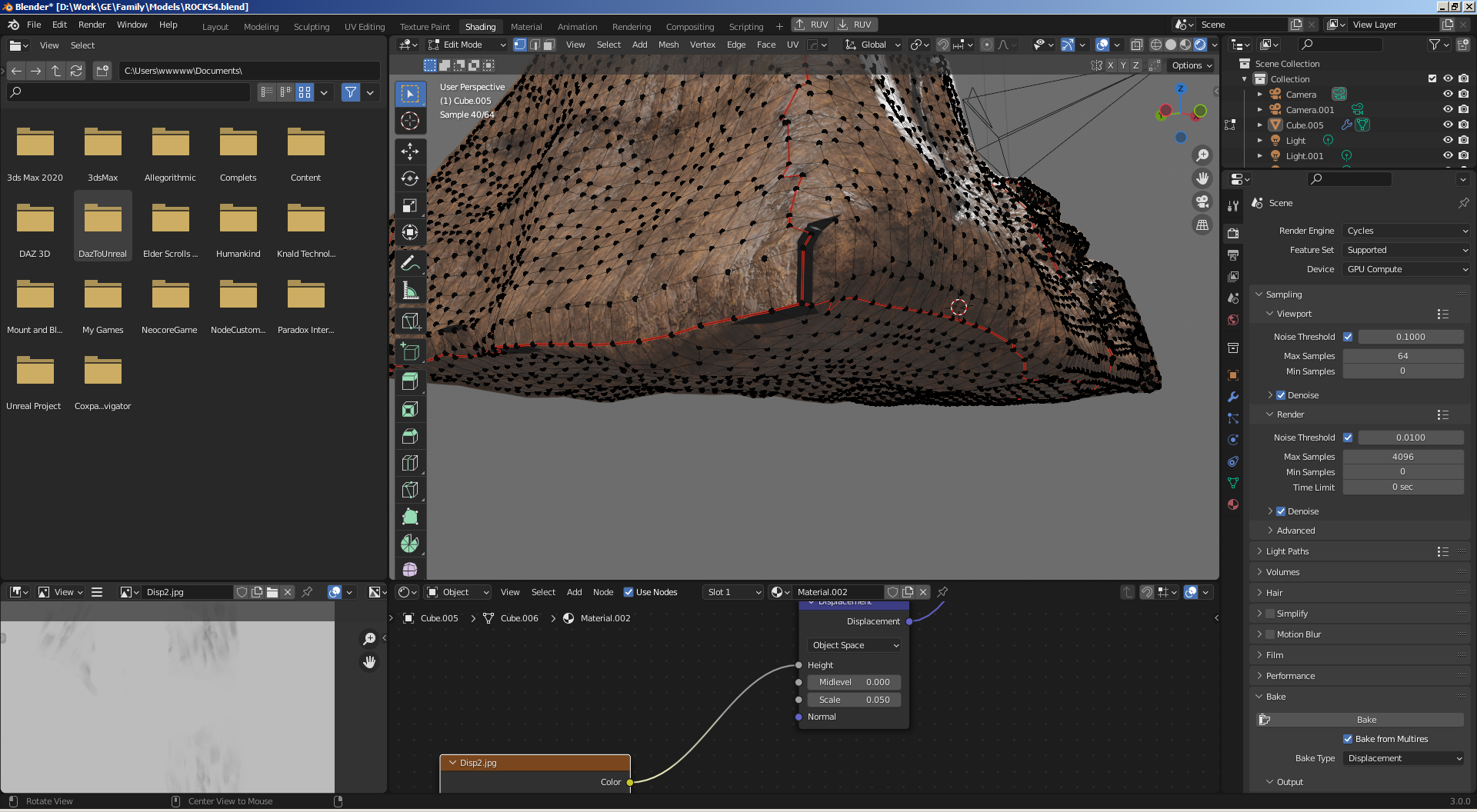Select the Knife tool

coord(410,490)
